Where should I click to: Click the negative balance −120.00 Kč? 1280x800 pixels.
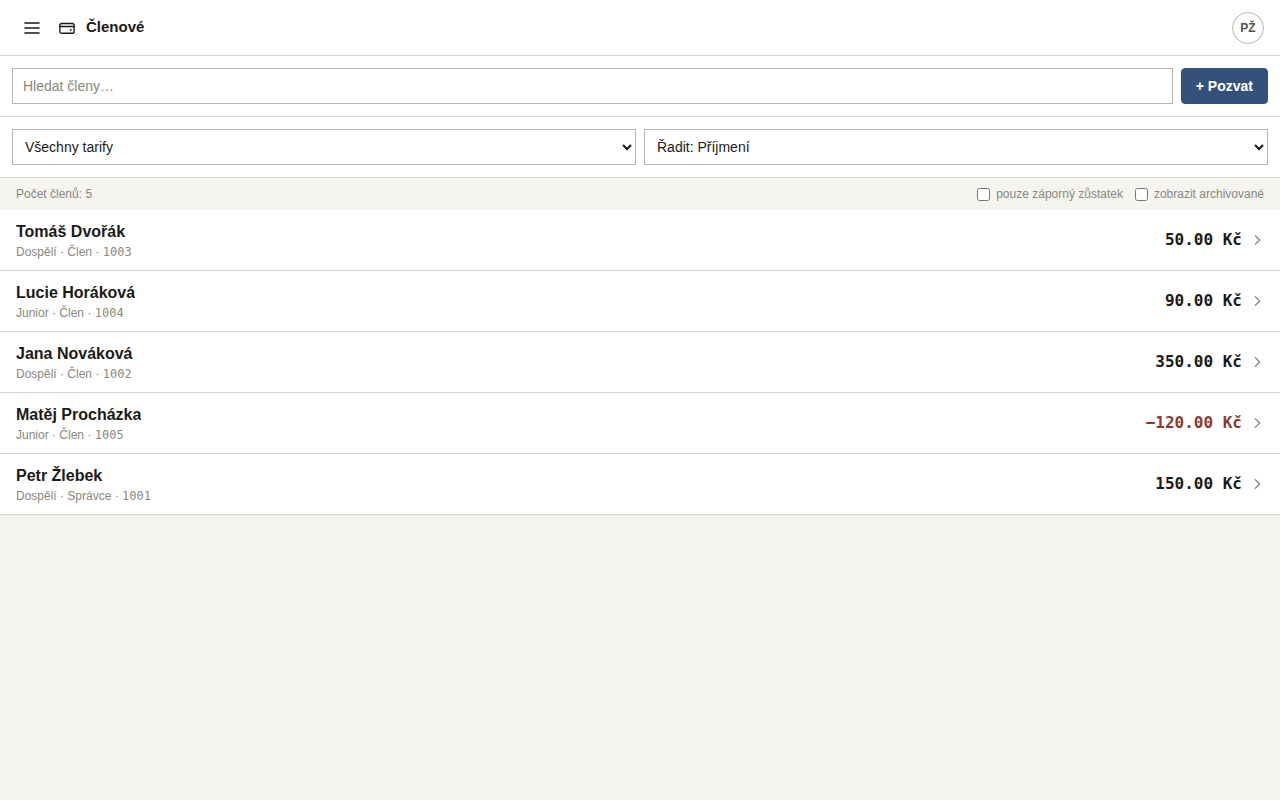click(x=1193, y=422)
